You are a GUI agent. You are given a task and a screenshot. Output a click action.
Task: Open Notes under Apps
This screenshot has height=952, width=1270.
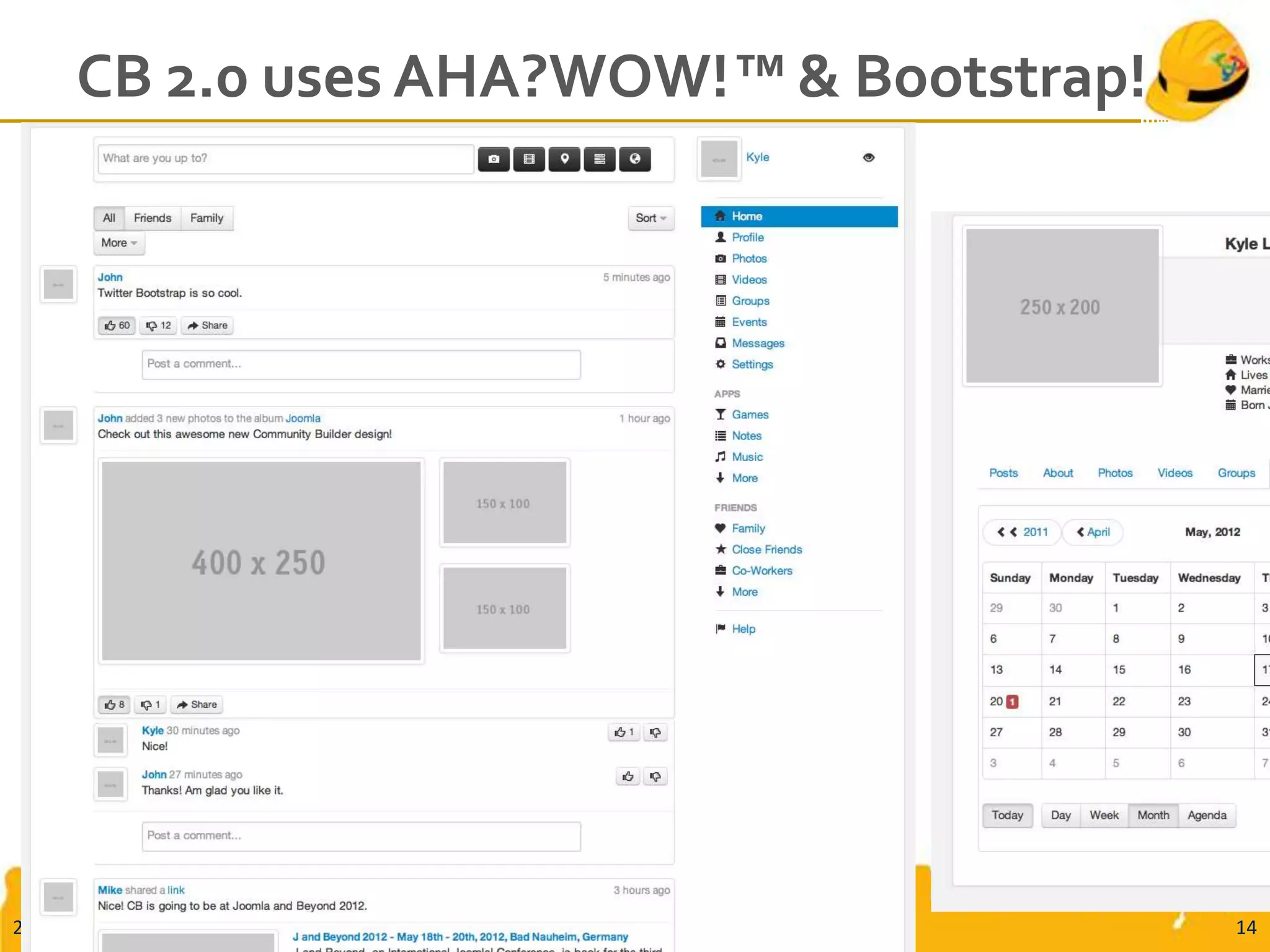tap(746, 436)
